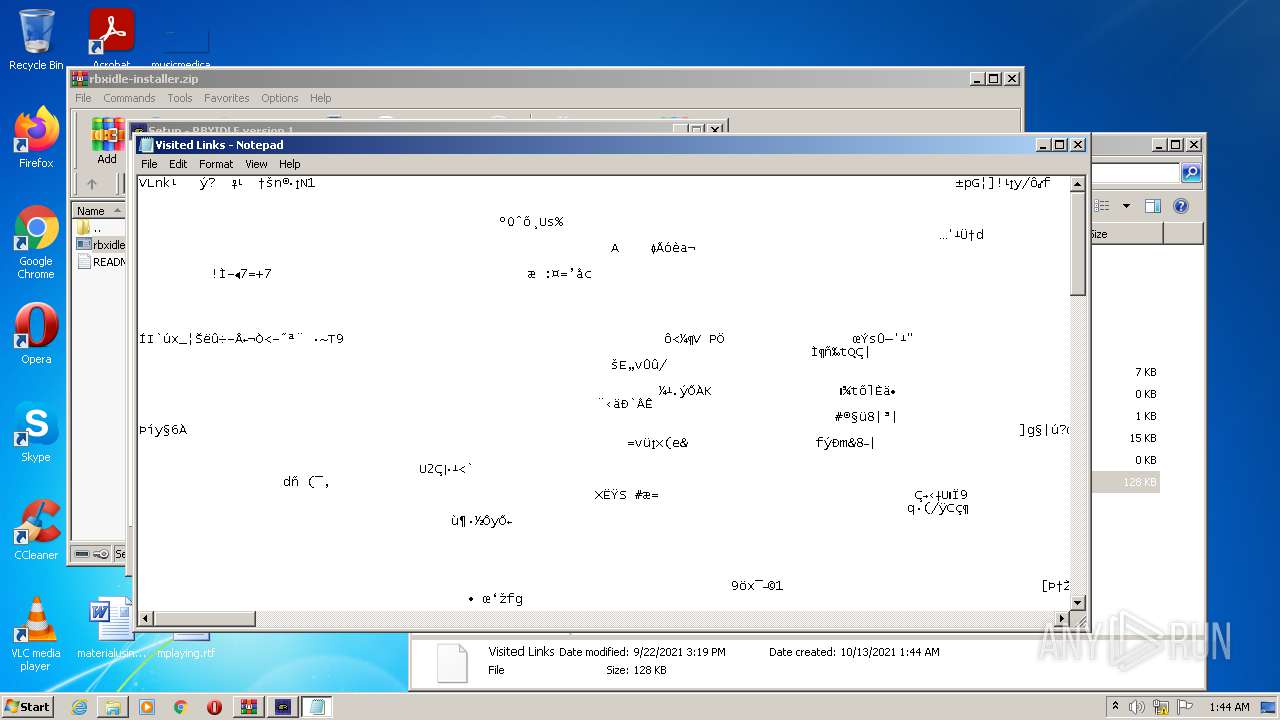The image size is (1280, 720).
Task: Open the Acrobat Reader desktop icon
Action: click(x=112, y=40)
